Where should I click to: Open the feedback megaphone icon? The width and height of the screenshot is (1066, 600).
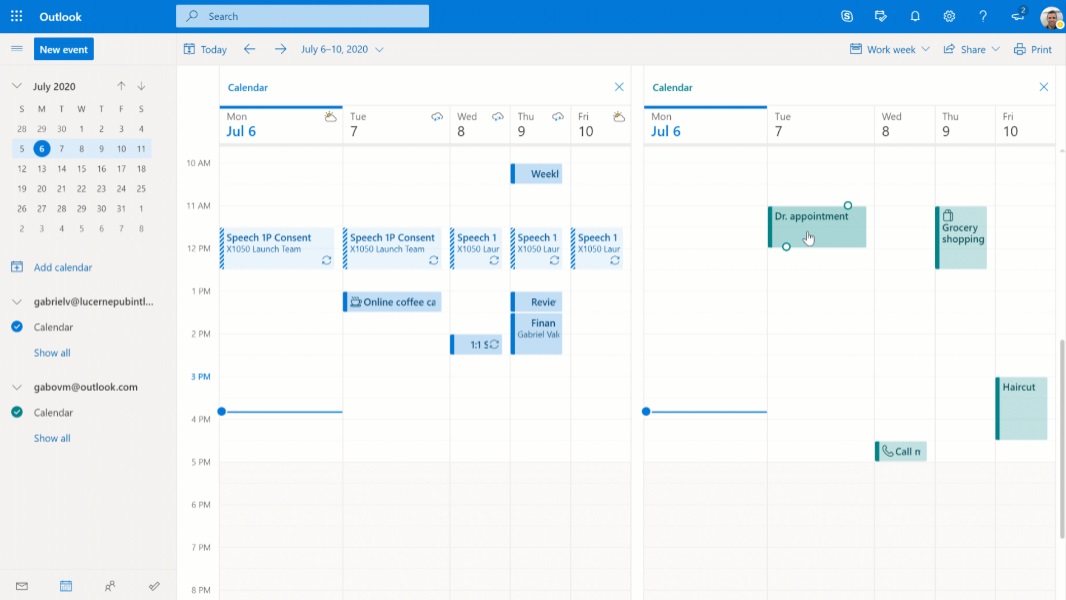click(1018, 16)
